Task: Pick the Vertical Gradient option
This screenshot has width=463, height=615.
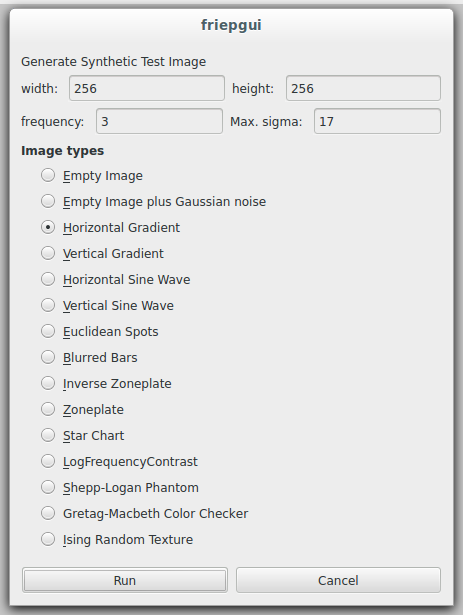Action: click(x=48, y=253)
